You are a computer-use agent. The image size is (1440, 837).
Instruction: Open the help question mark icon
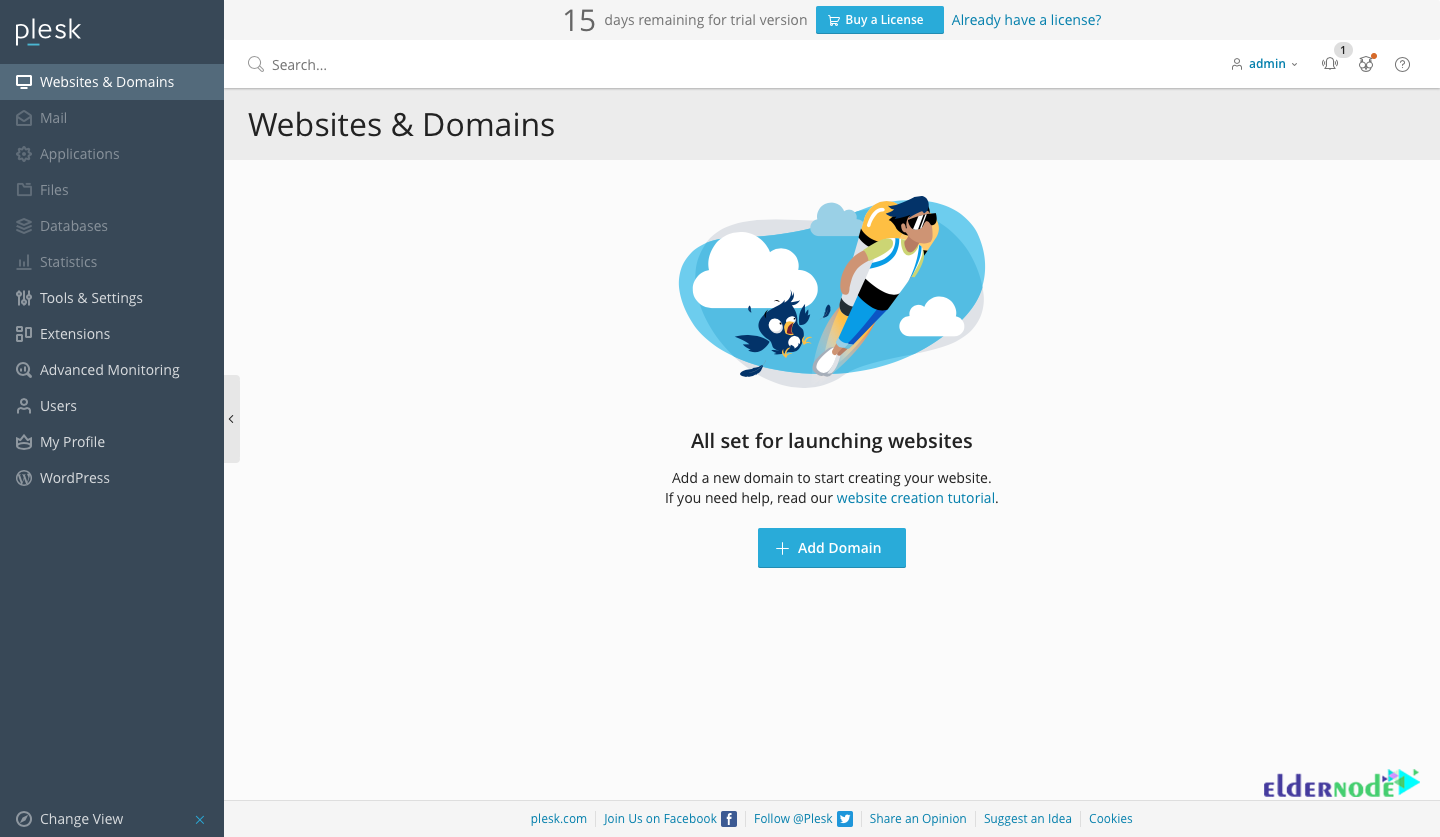point(1402,63)
